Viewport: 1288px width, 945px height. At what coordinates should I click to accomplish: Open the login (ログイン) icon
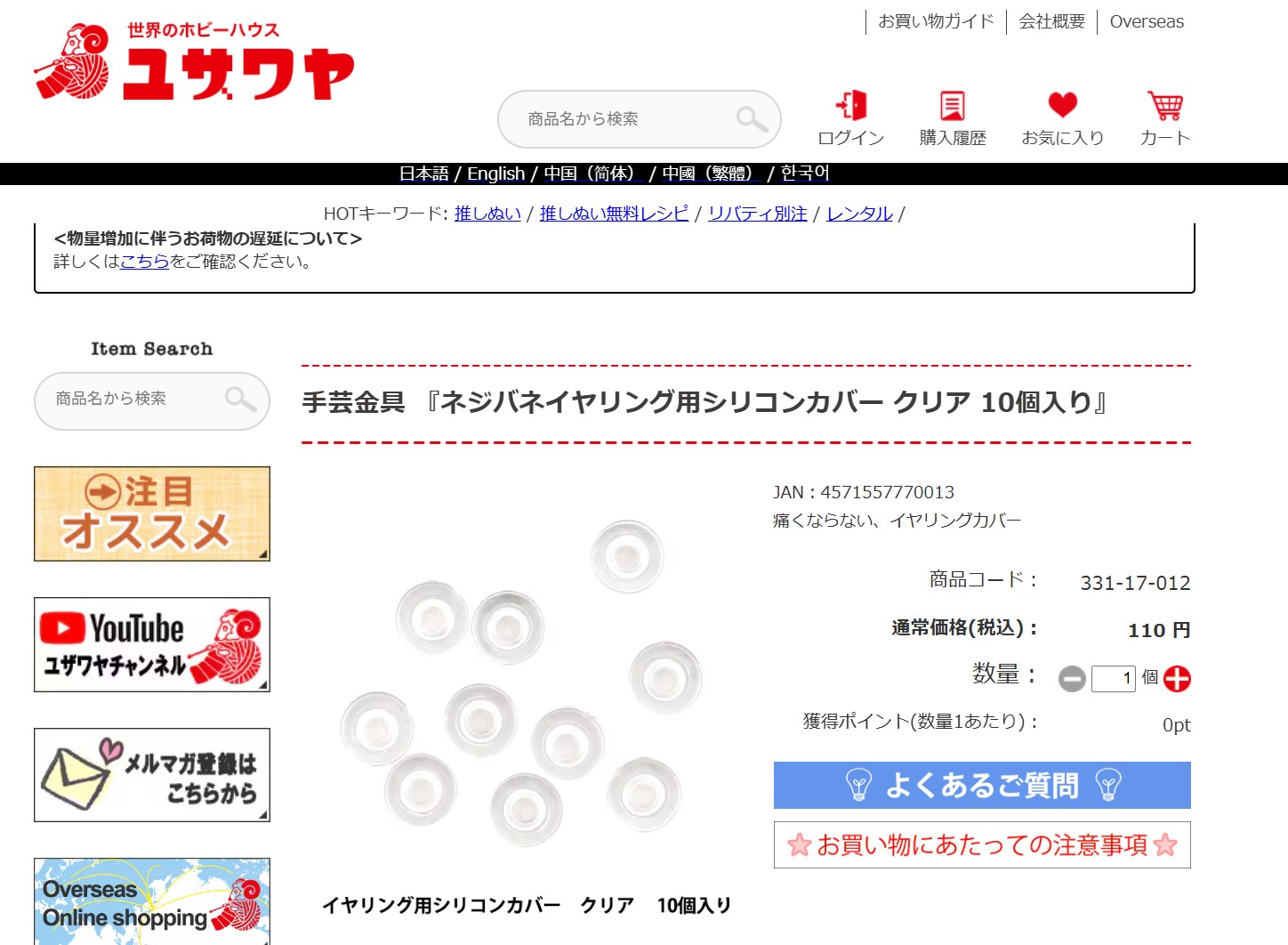(851, 107)
